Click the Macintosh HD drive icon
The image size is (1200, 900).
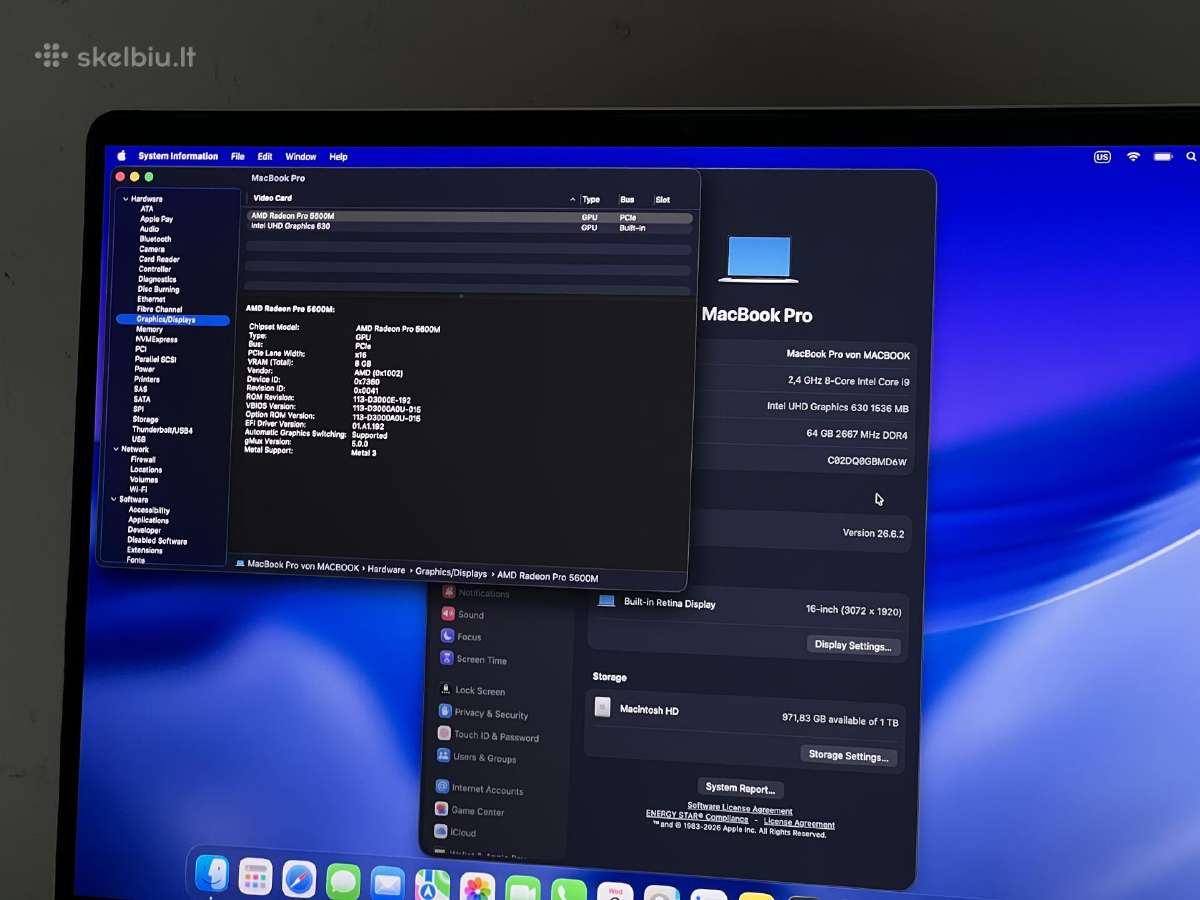pyautogui.click(x=602, y=707)
